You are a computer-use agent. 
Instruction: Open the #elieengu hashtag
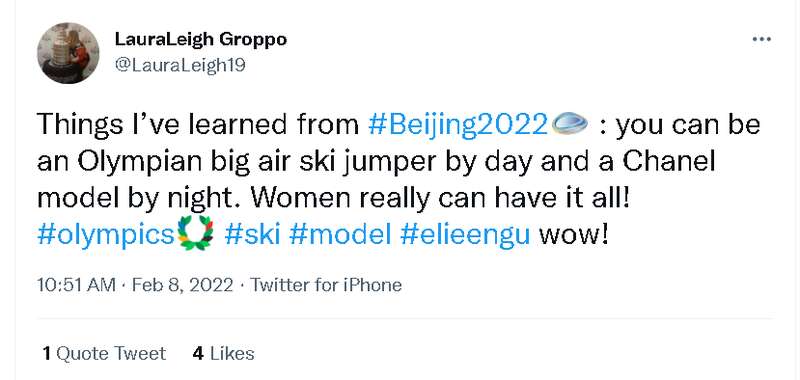465,236
